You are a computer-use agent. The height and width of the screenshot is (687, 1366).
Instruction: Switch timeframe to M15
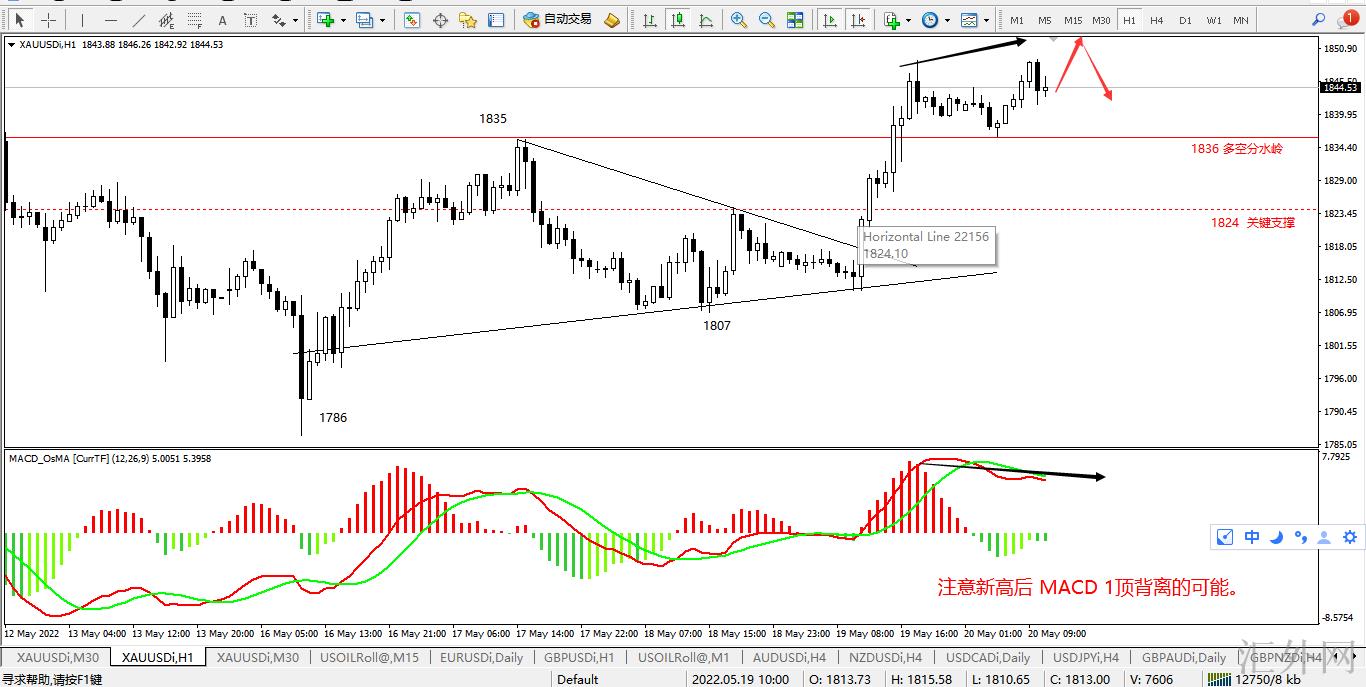[x=1072, y=20]
